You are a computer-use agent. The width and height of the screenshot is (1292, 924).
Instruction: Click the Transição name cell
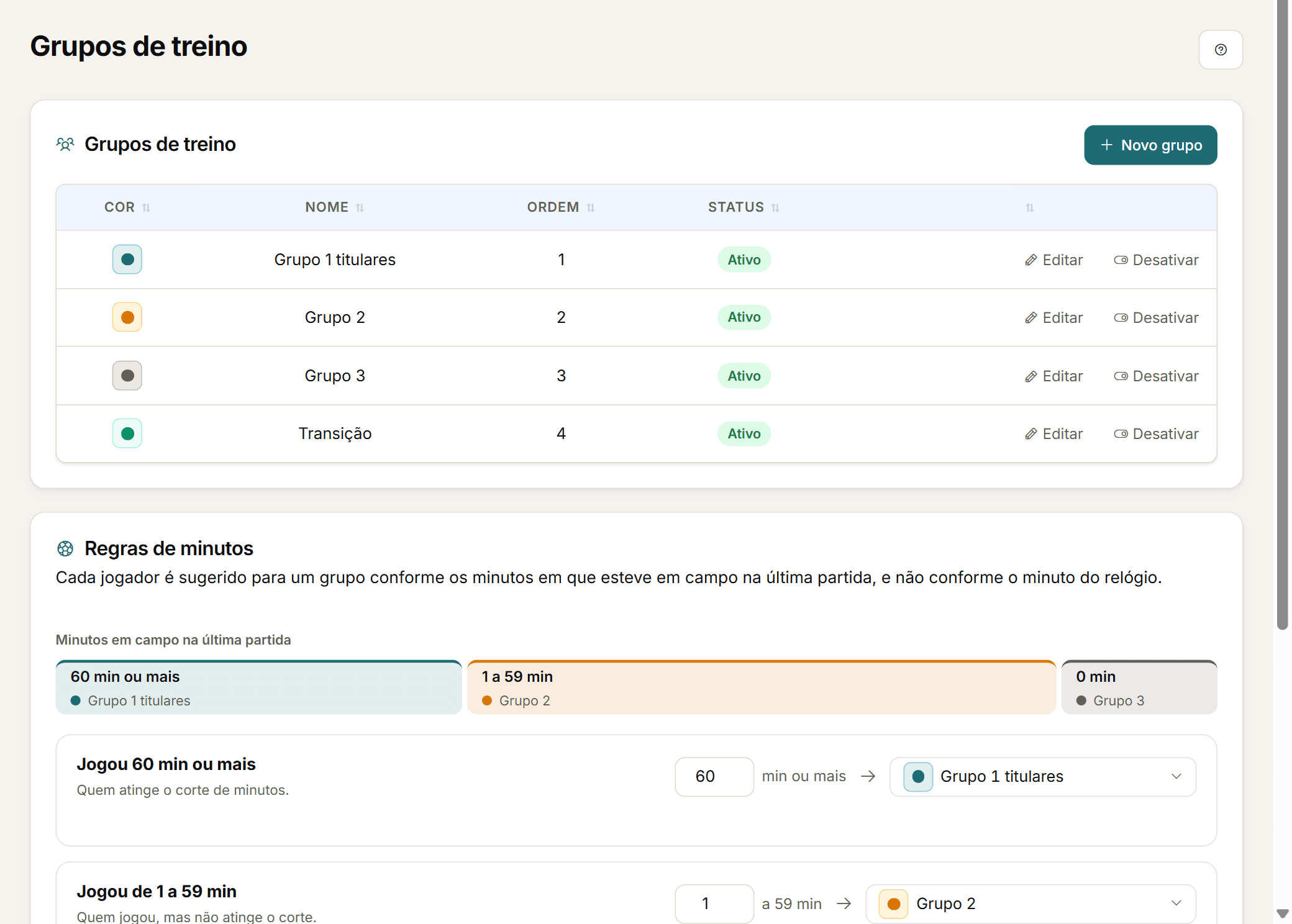pyautogui.click(x=335, y=433)
